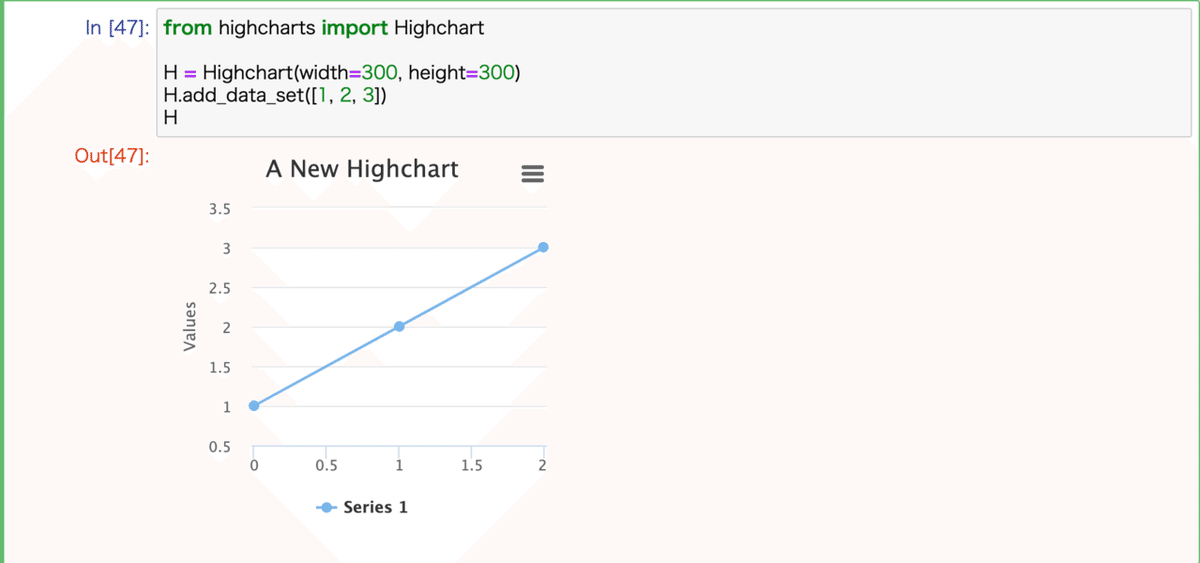Click the final H line in the cell
The width and height of the screenshot is (1200, 563).
[170, 118]
